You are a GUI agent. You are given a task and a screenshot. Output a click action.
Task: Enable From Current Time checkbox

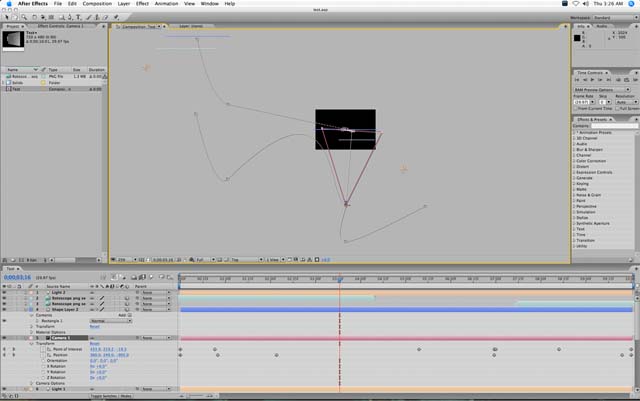click(x=576, y=109)
